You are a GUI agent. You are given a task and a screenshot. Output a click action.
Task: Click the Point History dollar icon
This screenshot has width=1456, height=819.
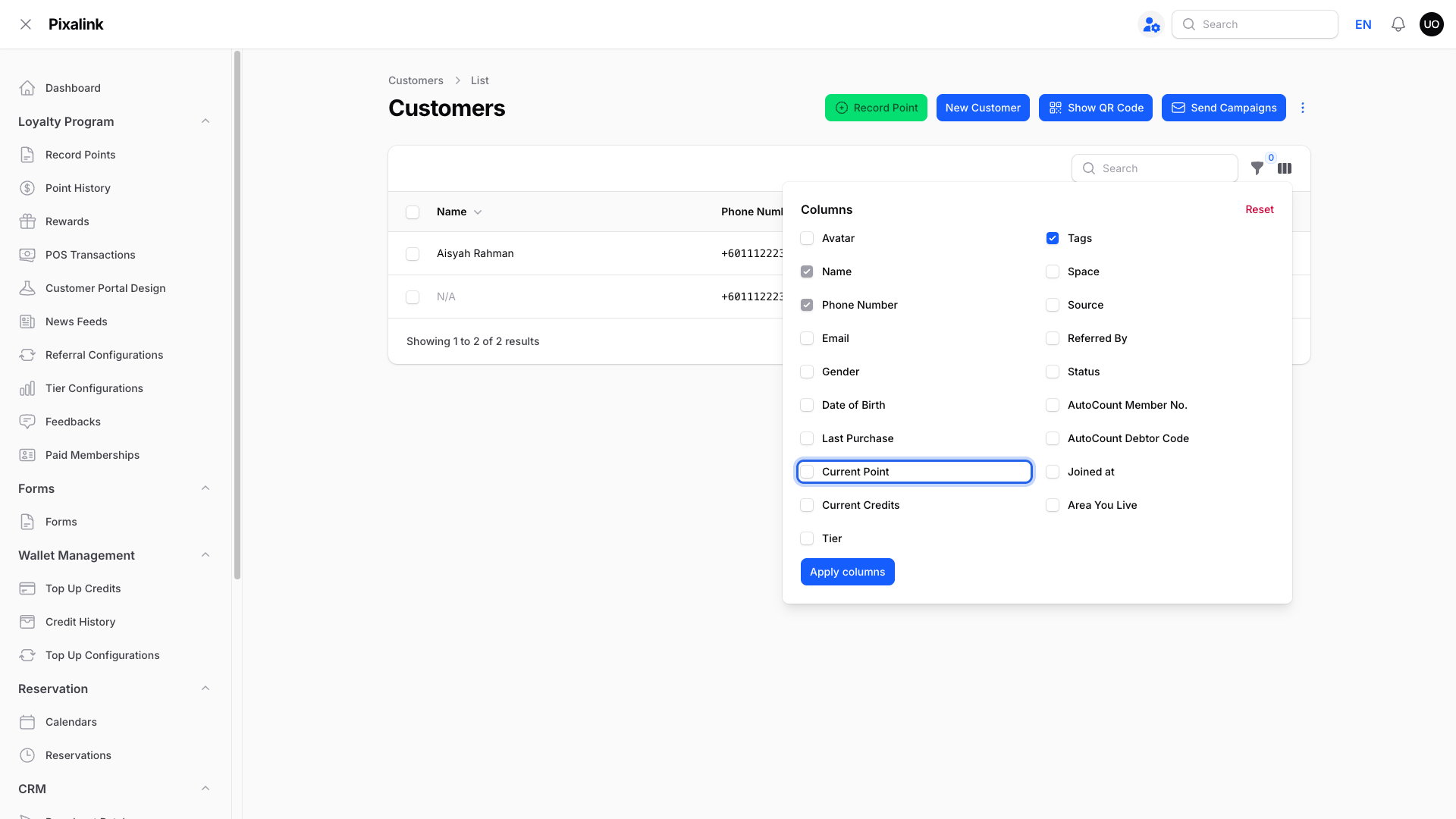point(27,188)
